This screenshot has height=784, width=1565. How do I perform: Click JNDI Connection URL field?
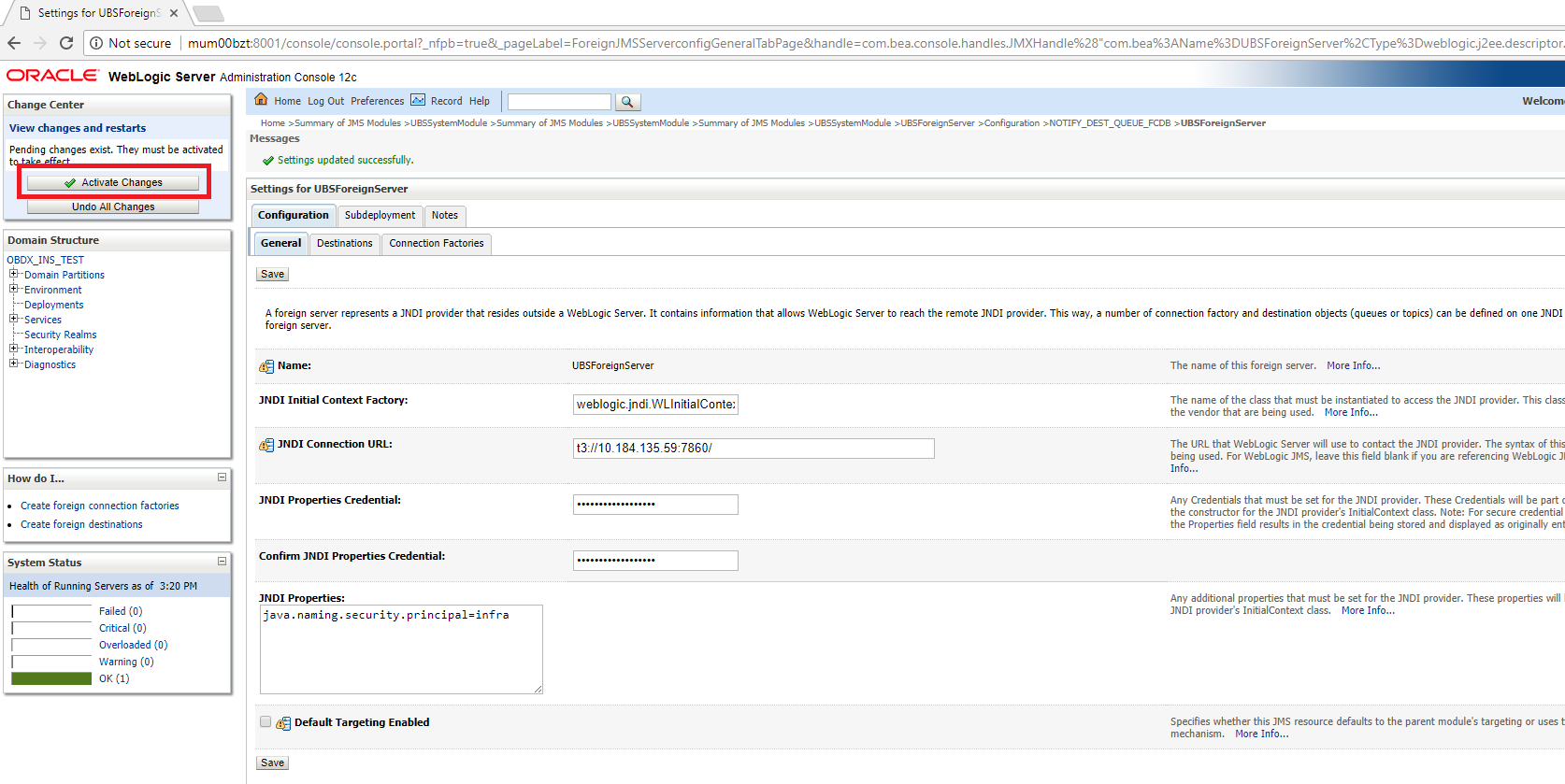tap(754, 449)
